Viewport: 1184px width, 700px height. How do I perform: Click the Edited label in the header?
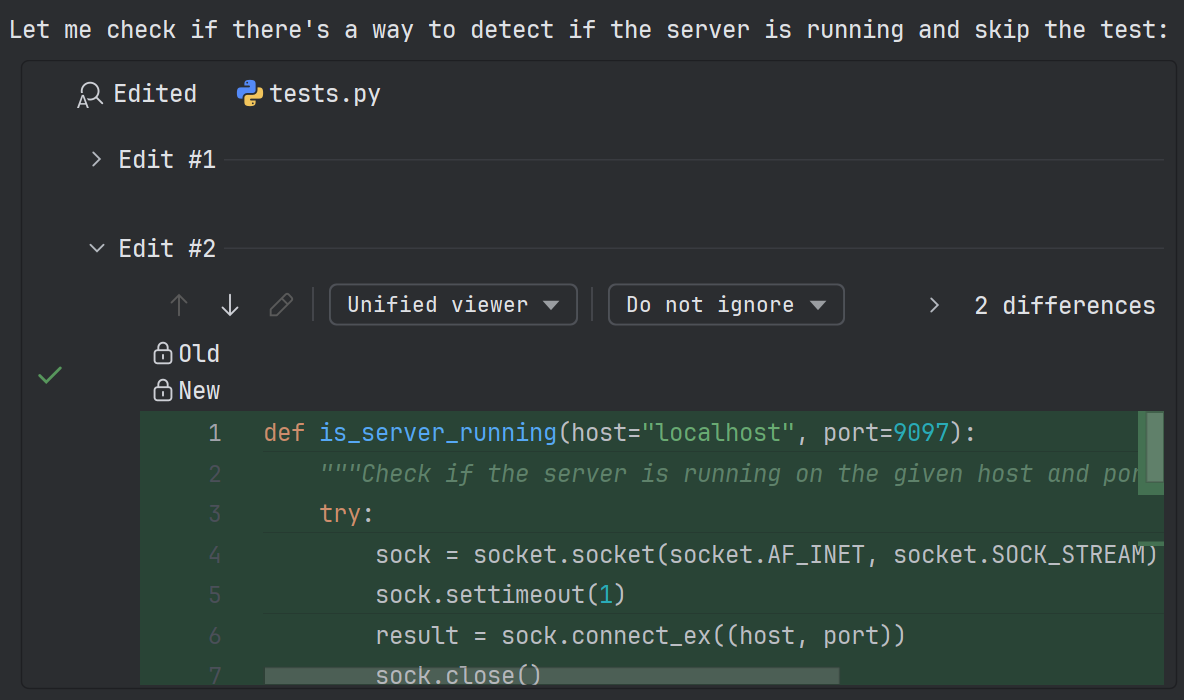(155, 92)
